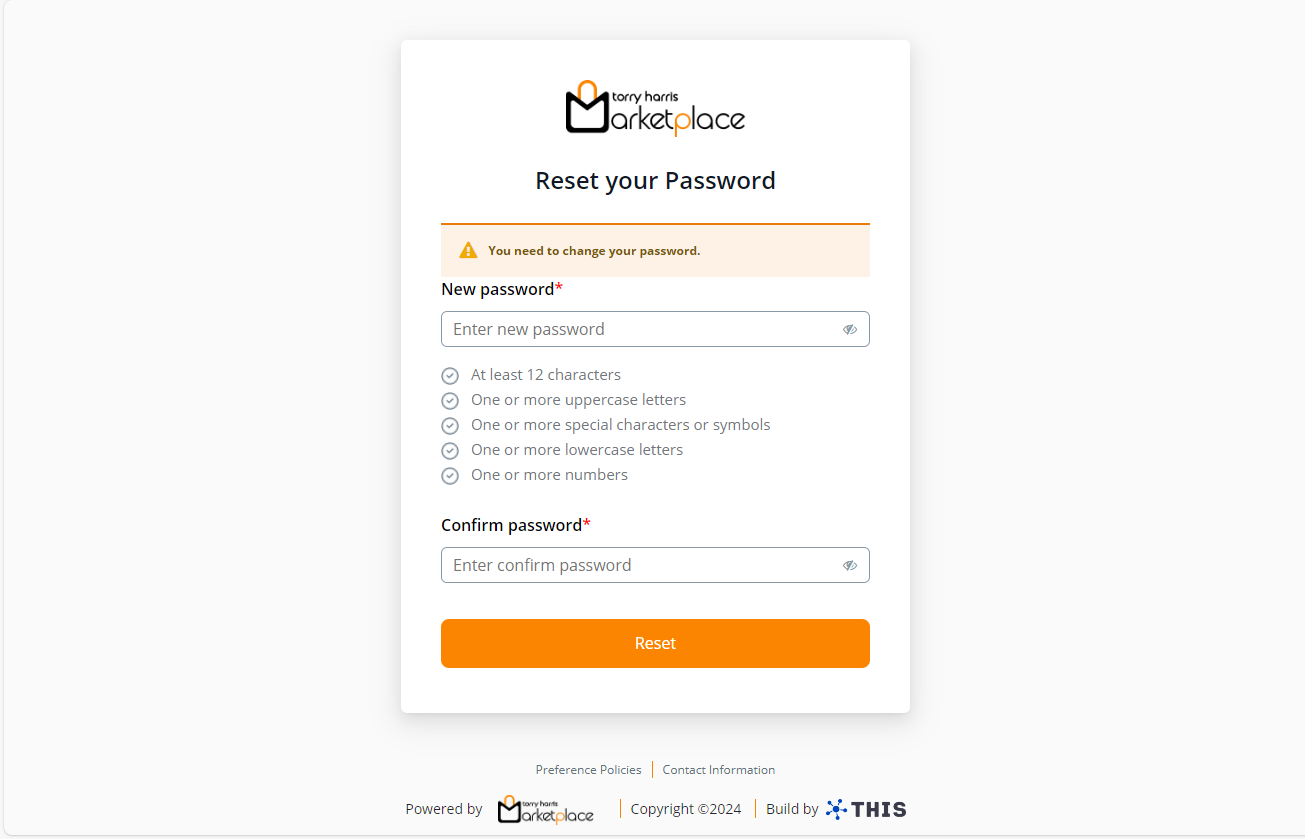Click the check icon beside lowercase letters rule
The height and width of the screenshot is (839, 1305).
click(x=450, y=451)
